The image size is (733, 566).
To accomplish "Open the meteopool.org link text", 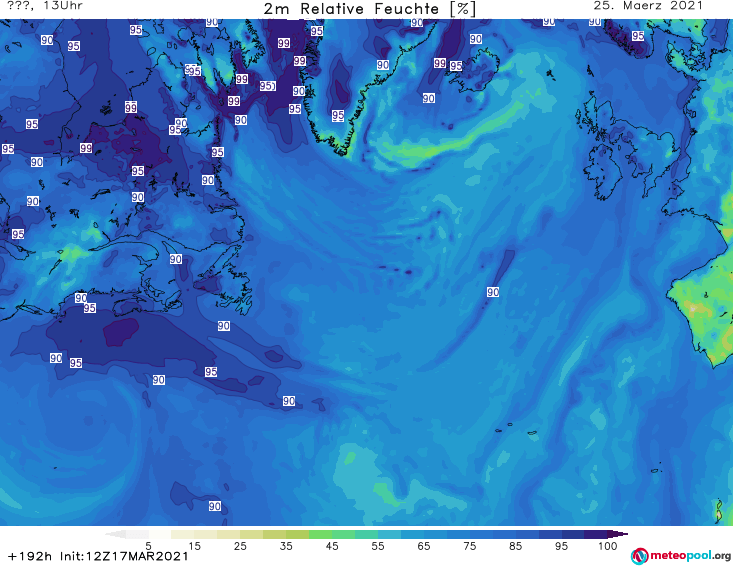I will (x=690, y=555).
